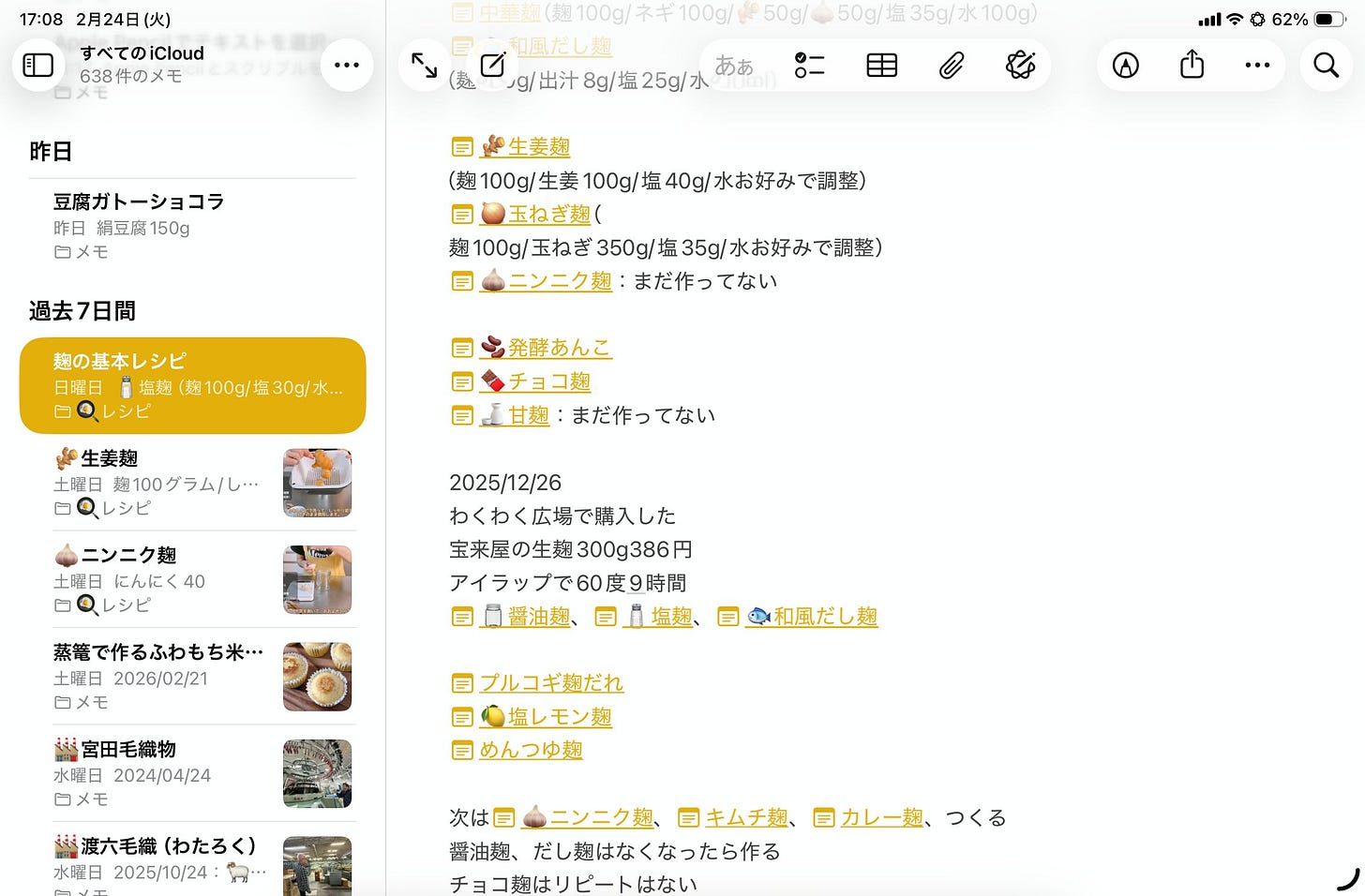Place cursor in わくわく広場で購入した line
The image size is (1365, 896).
(x=562, y=516)
